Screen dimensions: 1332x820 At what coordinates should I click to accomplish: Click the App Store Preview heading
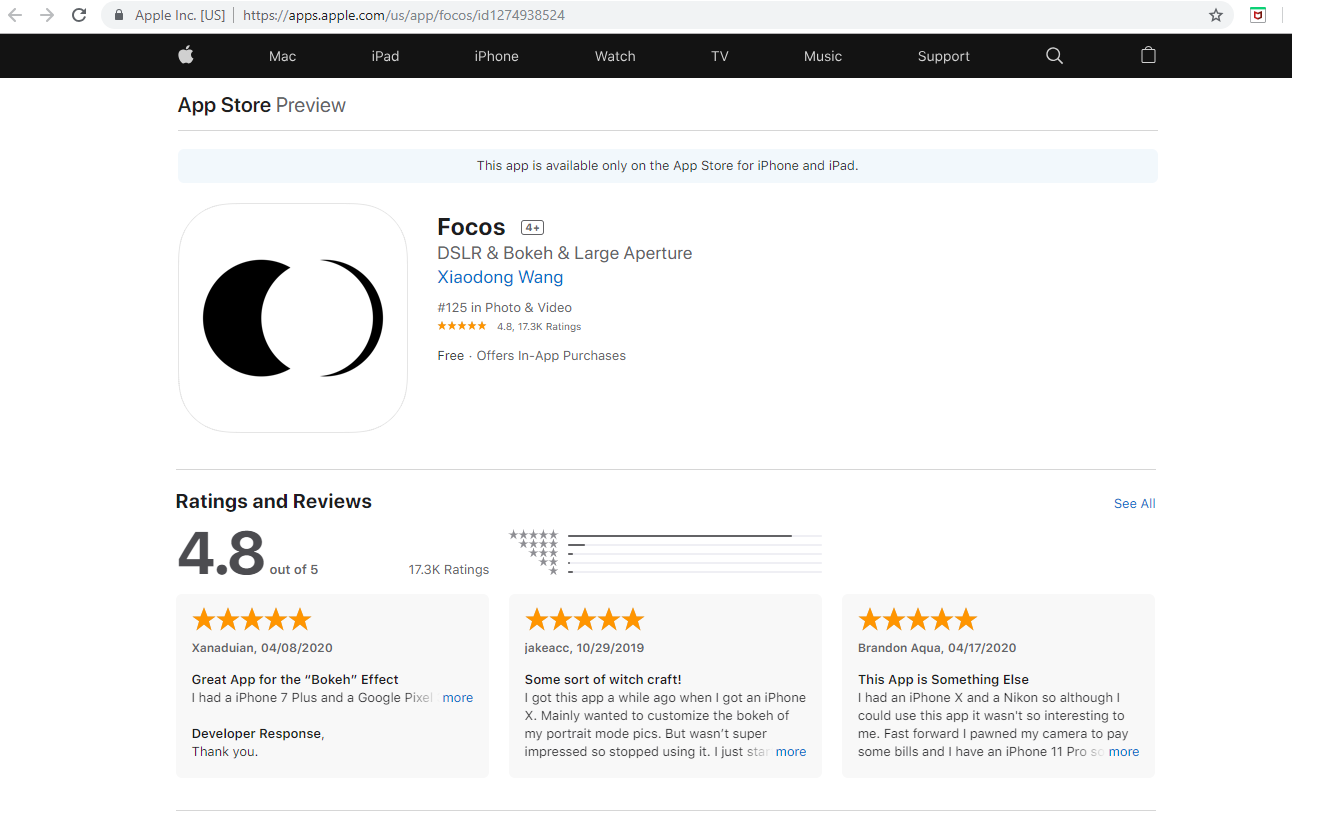click(x=262, y=105)
